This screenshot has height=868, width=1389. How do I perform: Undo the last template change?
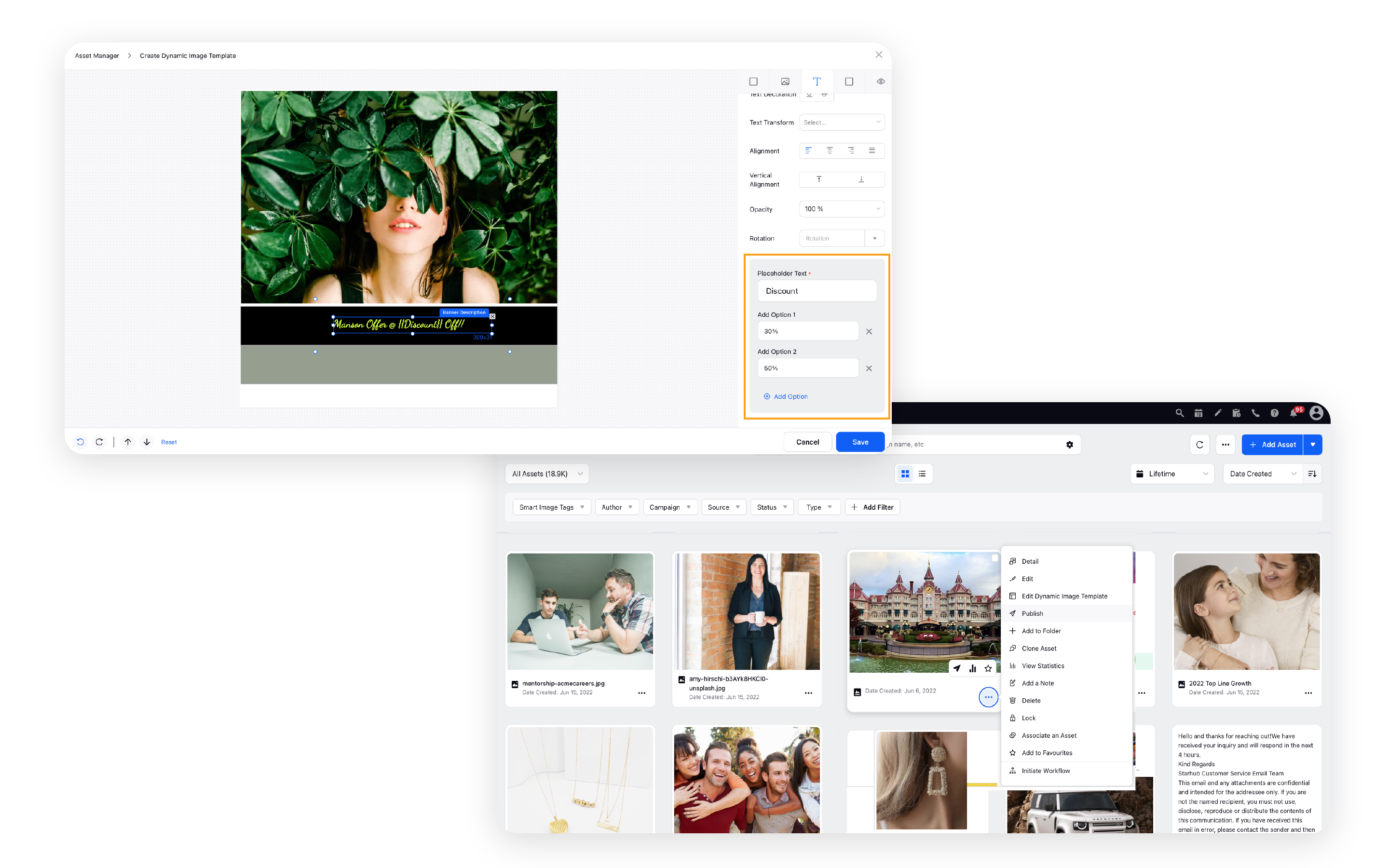point(81,441)
